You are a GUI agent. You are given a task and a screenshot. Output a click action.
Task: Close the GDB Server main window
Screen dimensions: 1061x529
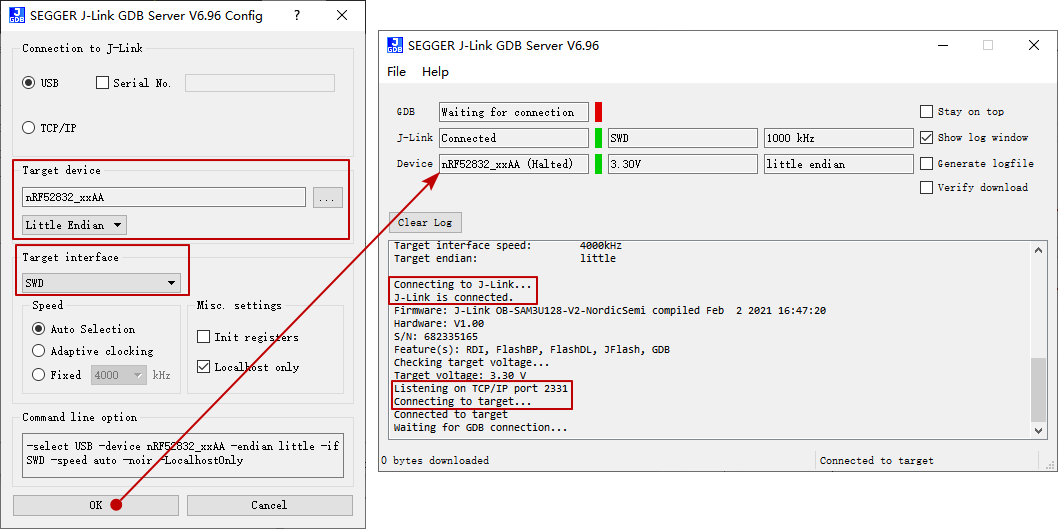(1033, 45)
